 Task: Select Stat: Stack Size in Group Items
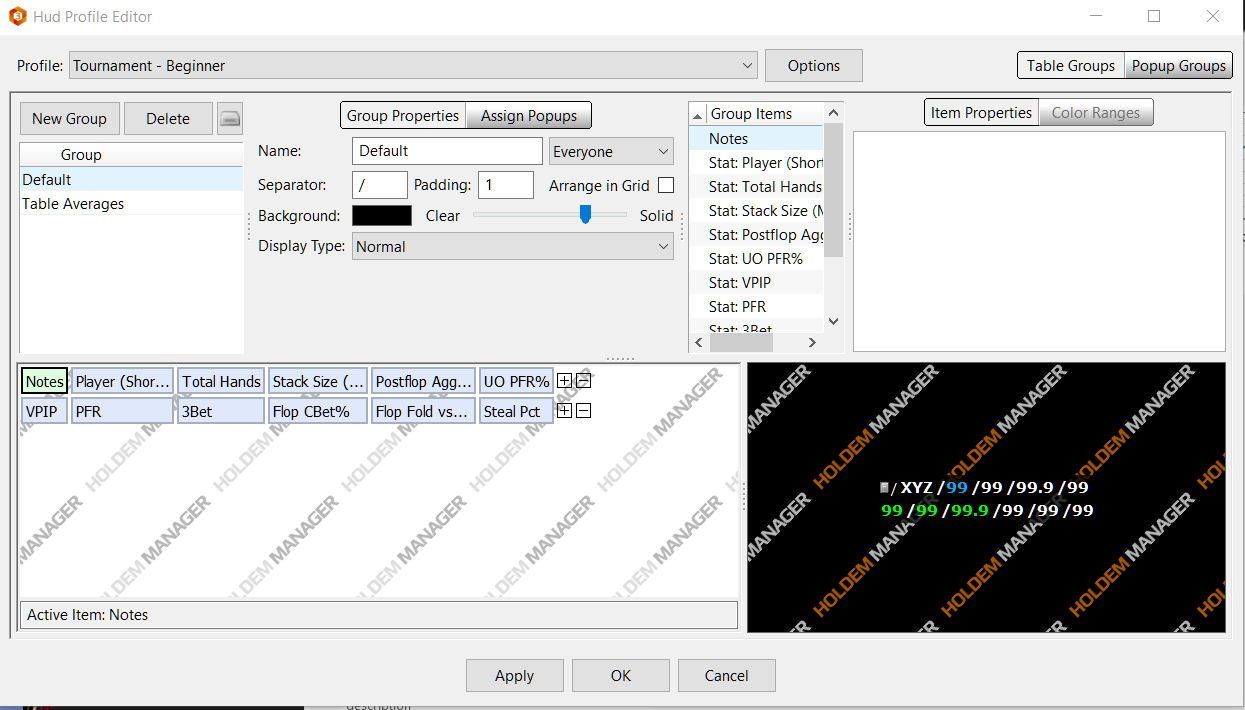[757, 211]
